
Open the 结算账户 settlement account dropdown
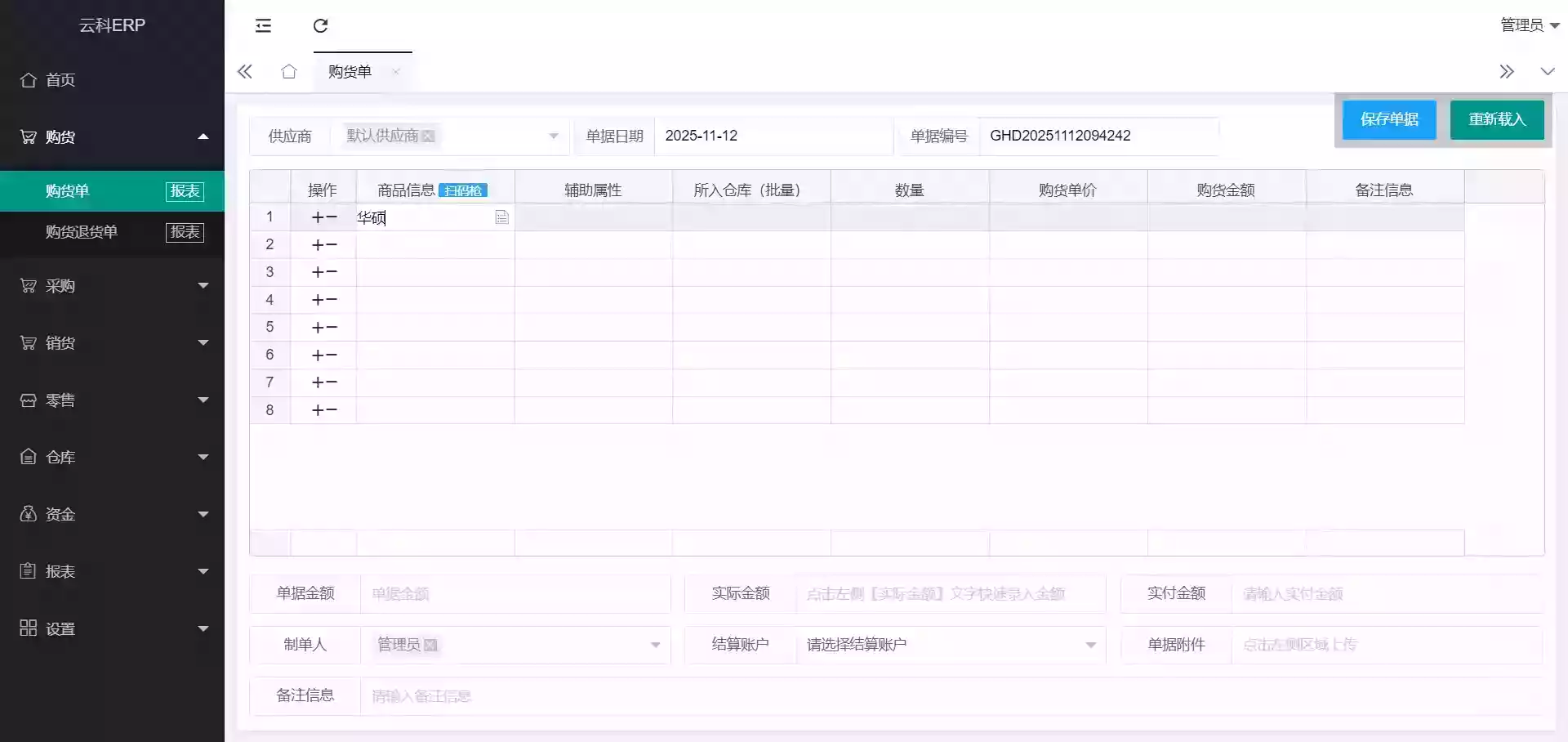1089,645
